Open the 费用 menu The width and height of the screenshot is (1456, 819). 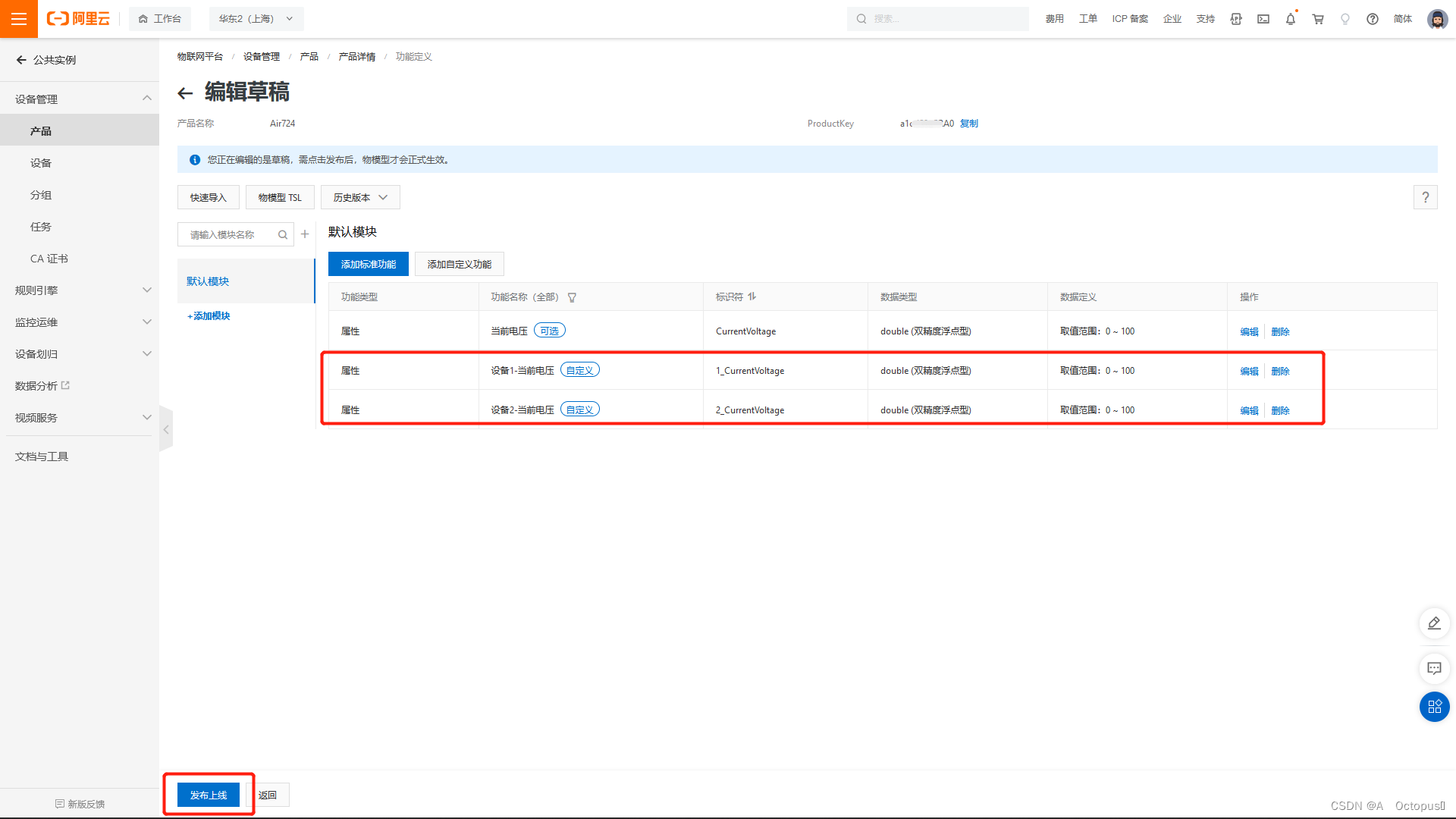pyautogui.click(x=1054, y=19)
